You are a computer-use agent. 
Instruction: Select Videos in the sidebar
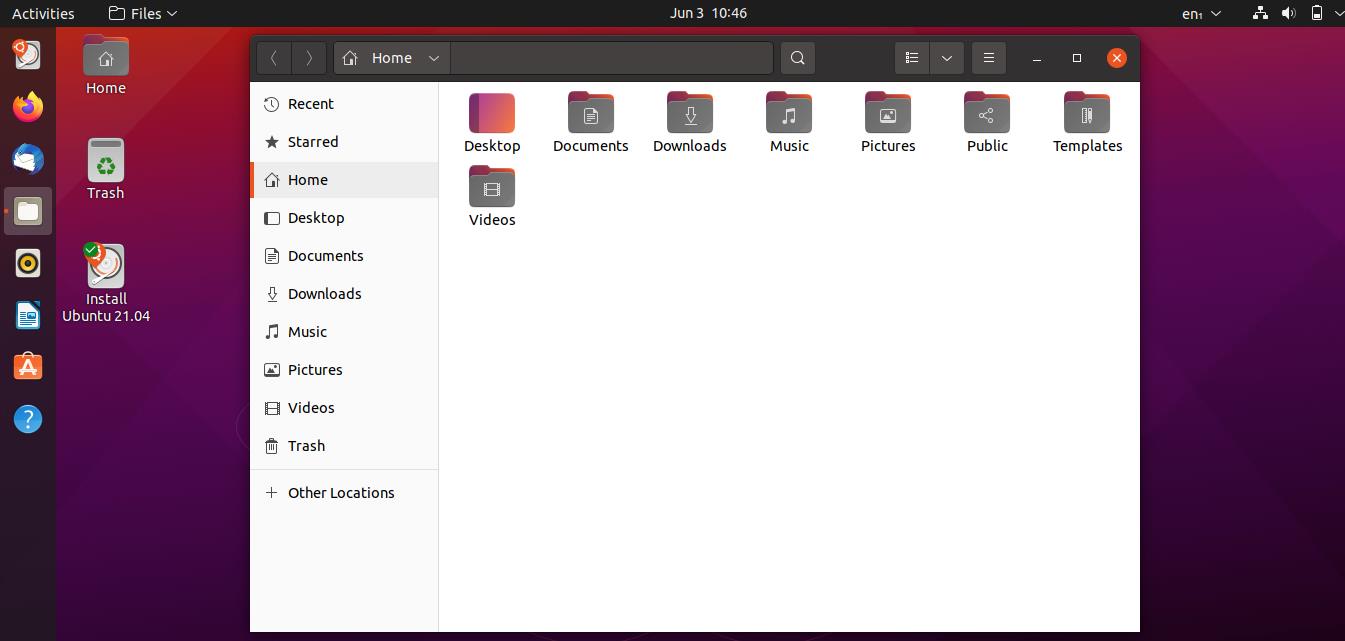[x=344, y=408]
